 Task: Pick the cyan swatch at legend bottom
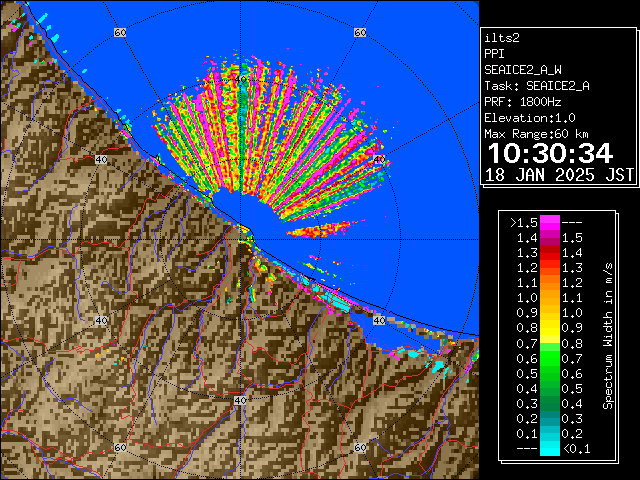(x=550, y=448)
